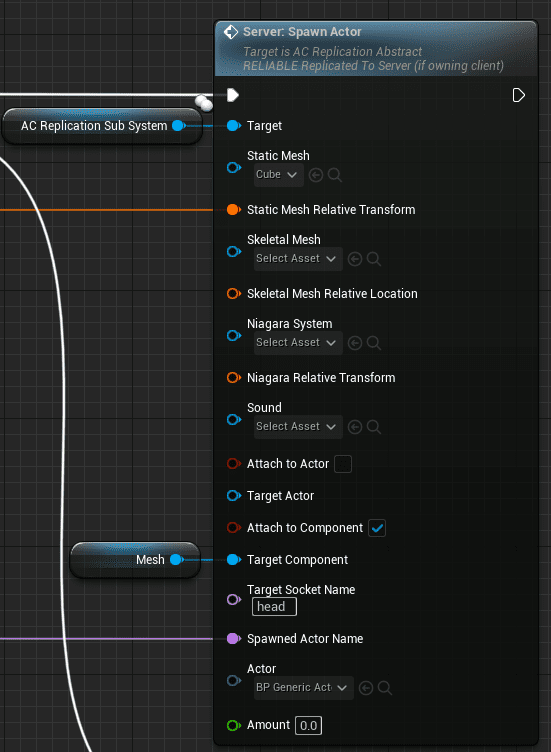Viewport: 551px width, 752px height.
Task: Click the Target input pin
Action: pos(234,126)
